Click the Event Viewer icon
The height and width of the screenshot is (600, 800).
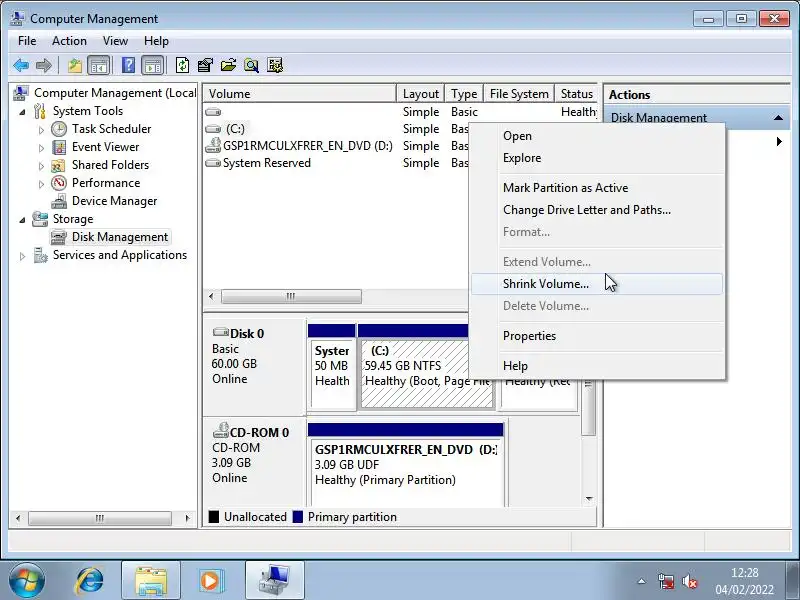59,147
